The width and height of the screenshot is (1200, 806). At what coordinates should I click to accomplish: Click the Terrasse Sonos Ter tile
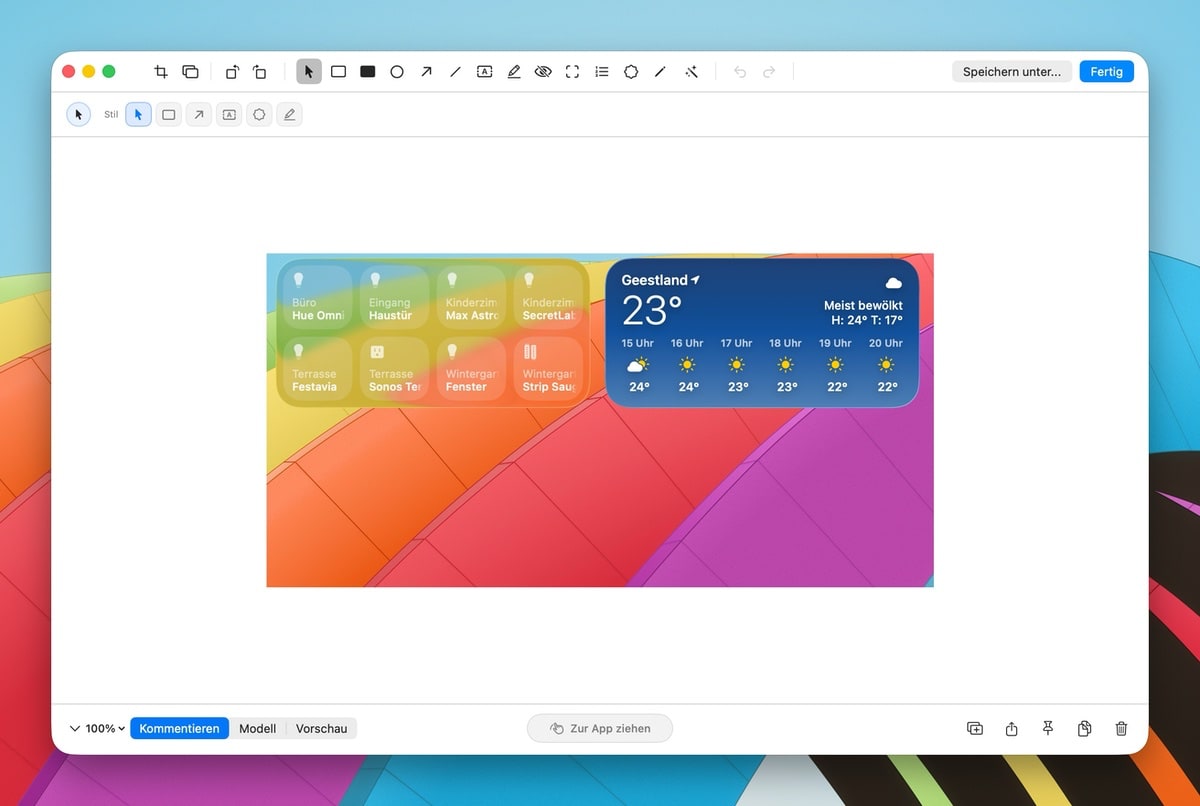(x=394, y=369)
